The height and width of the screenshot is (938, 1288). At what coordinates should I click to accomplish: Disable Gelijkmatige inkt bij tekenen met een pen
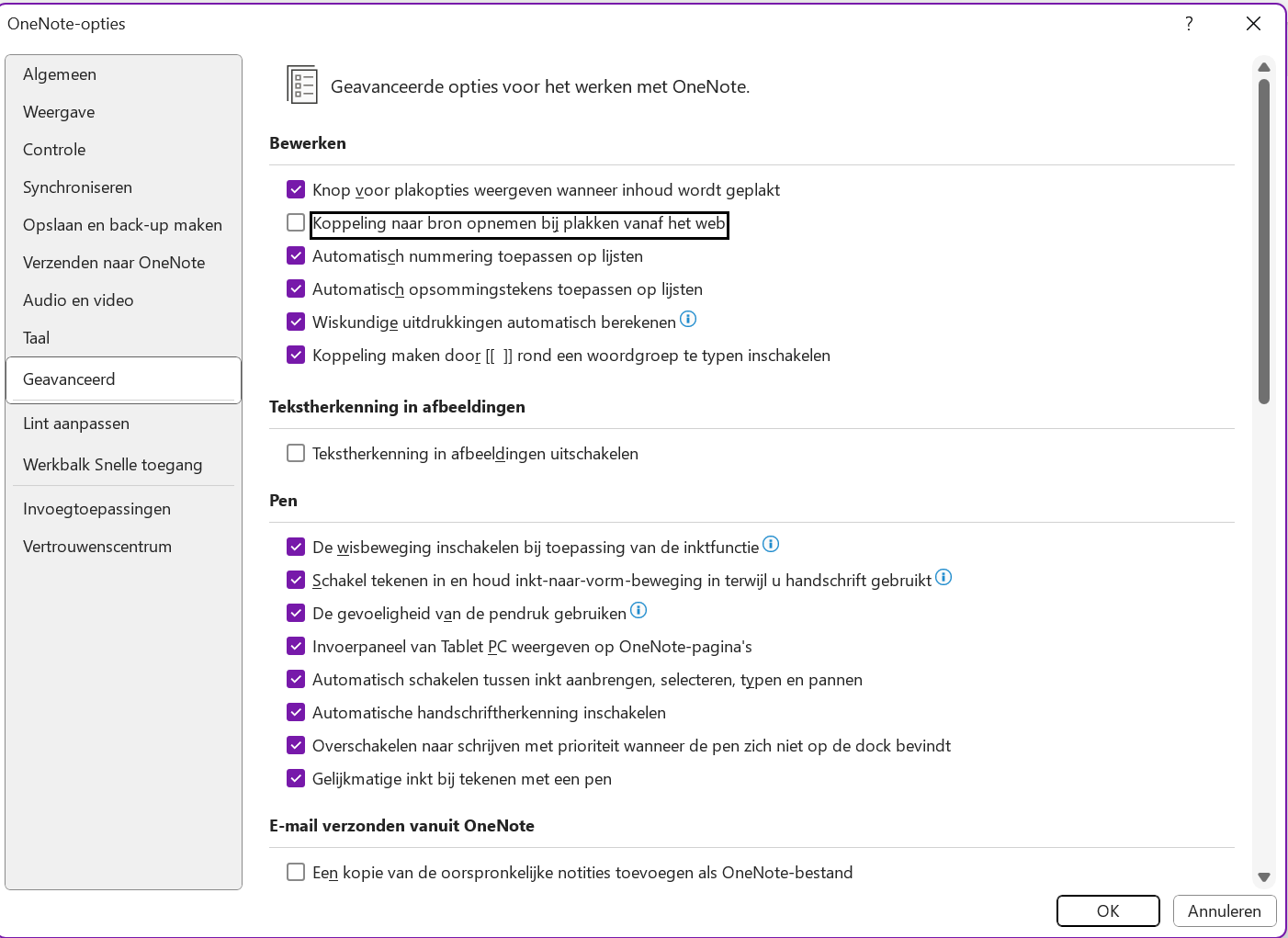tap(296, 778)
